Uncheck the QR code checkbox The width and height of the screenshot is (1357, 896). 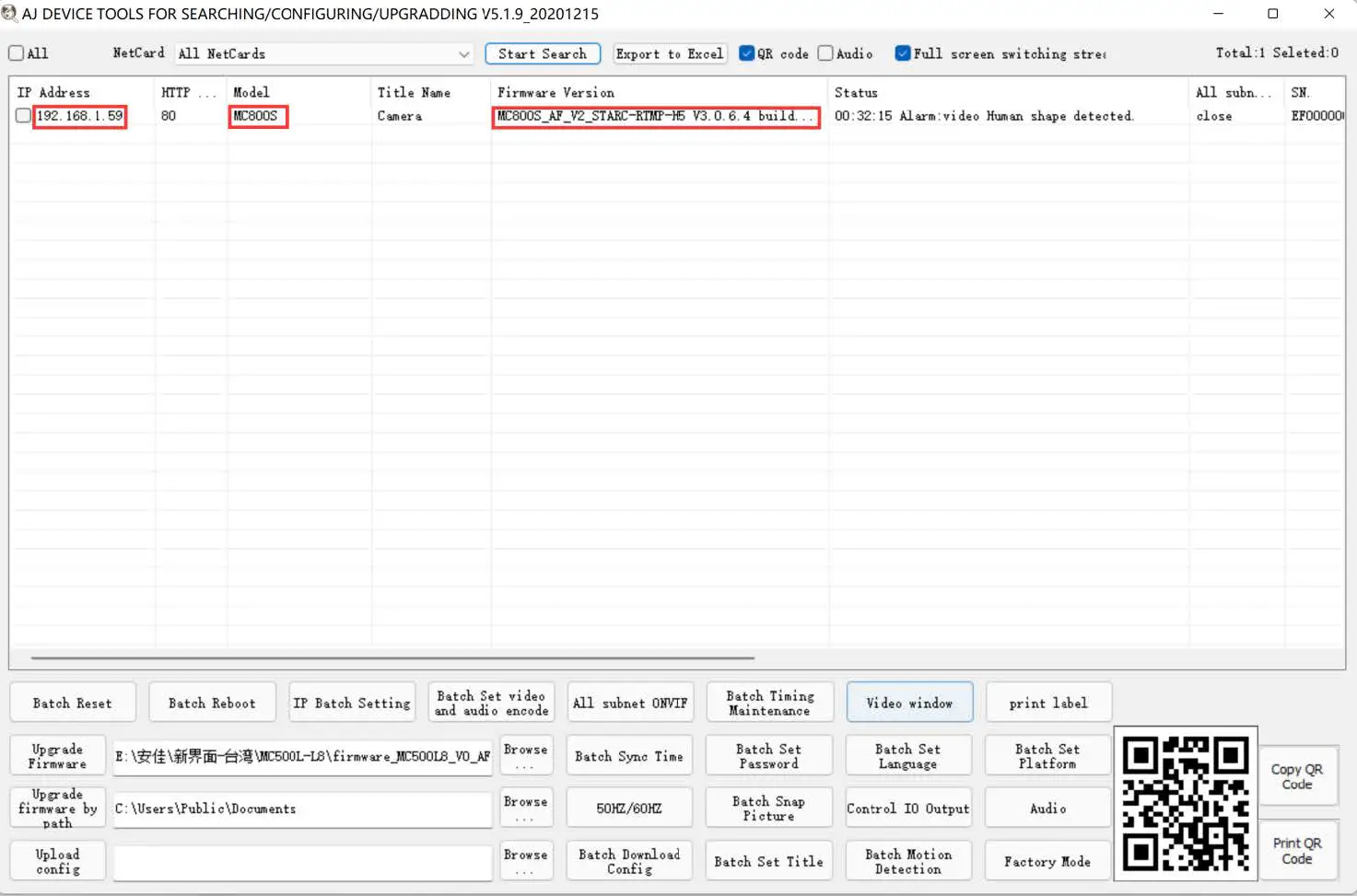tap(746, 53)
